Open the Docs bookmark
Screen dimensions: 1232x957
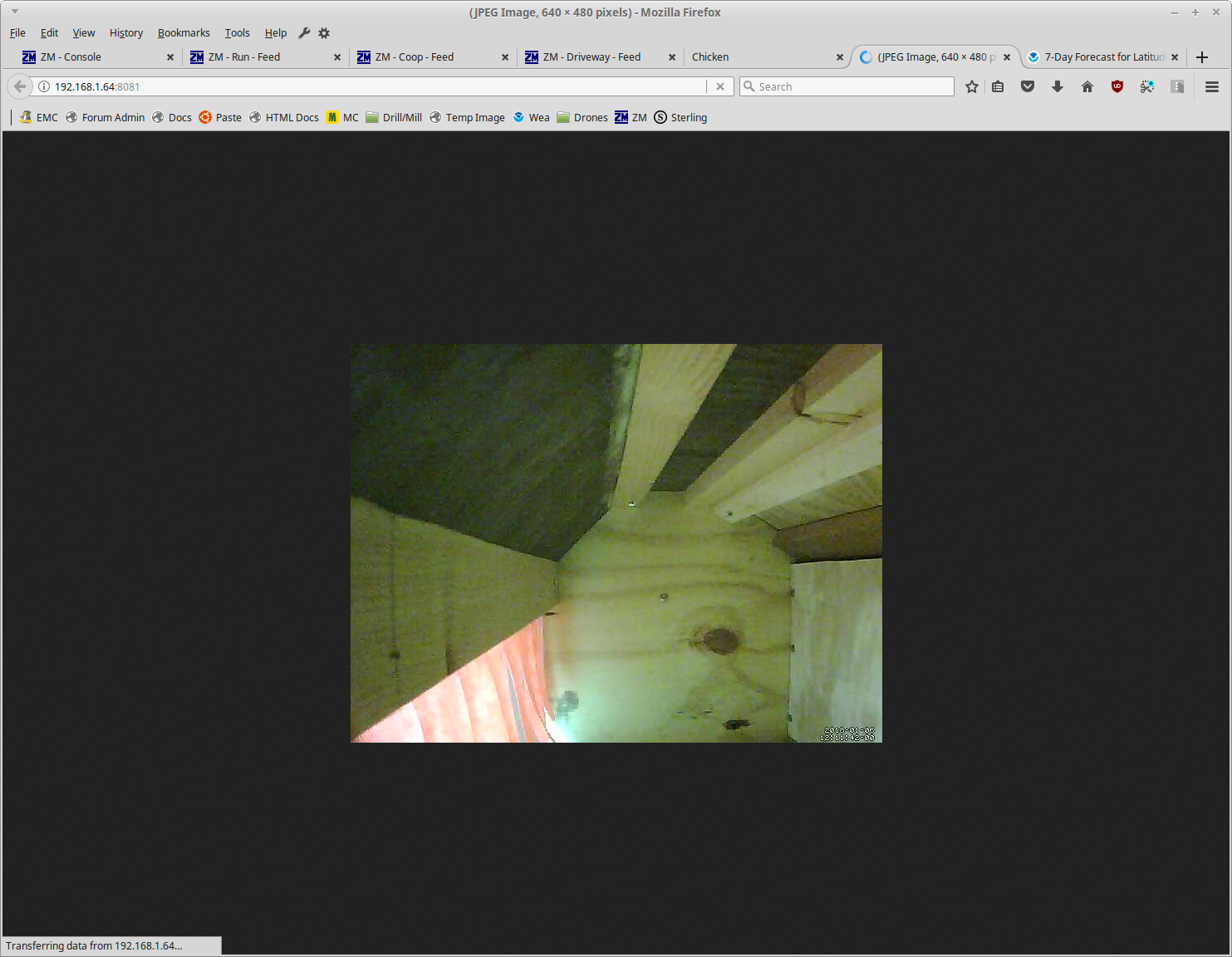(172, 117)
